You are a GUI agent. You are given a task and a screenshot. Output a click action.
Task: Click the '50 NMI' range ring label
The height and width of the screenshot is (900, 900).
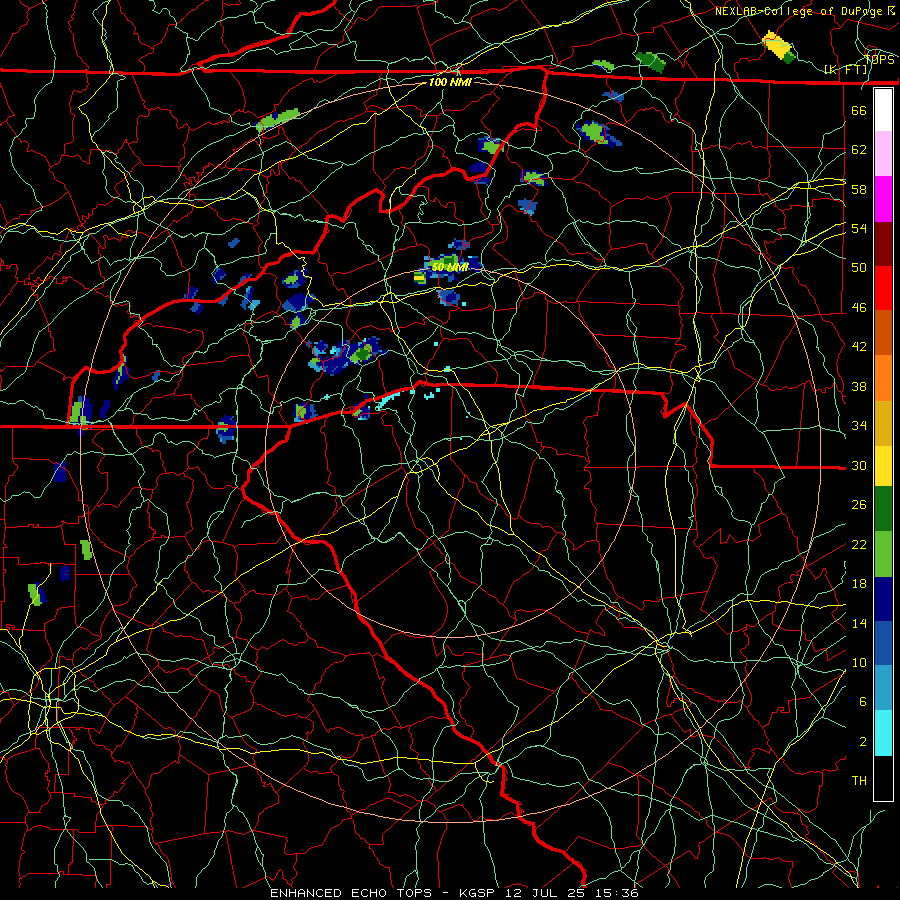tap(450, 267)
